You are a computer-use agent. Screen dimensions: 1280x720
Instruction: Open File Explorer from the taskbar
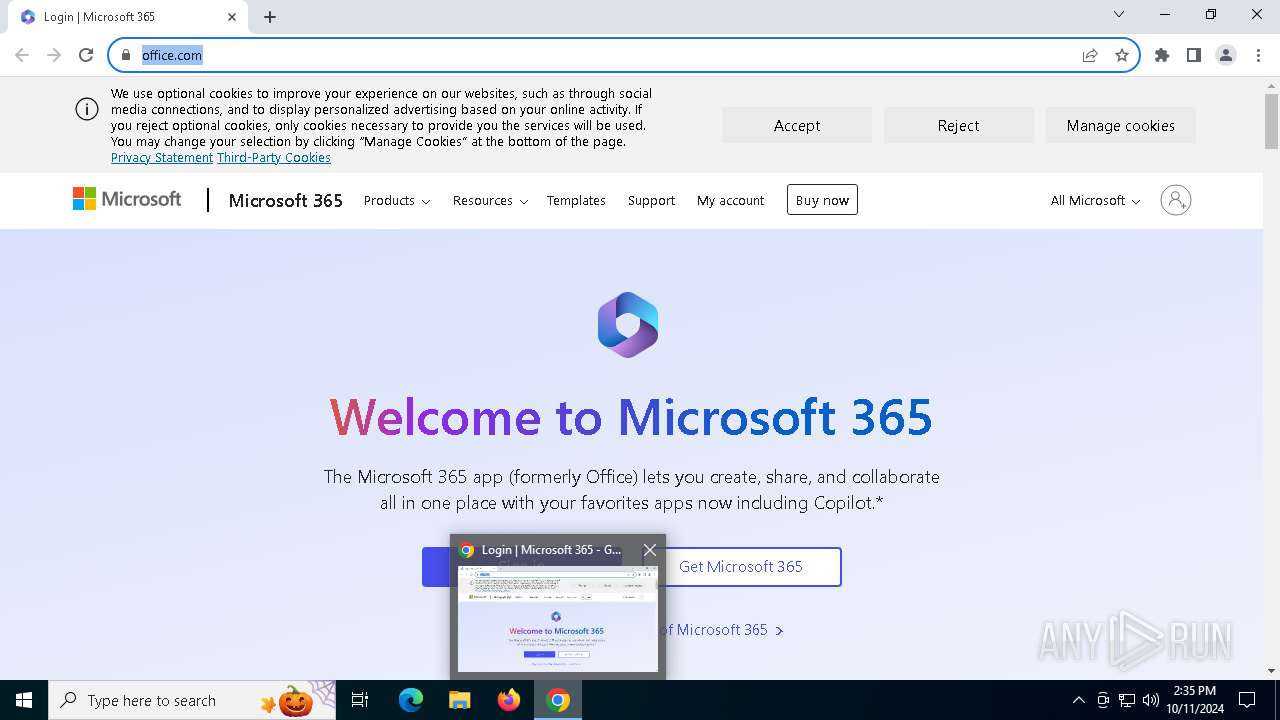tap(459, 700)
